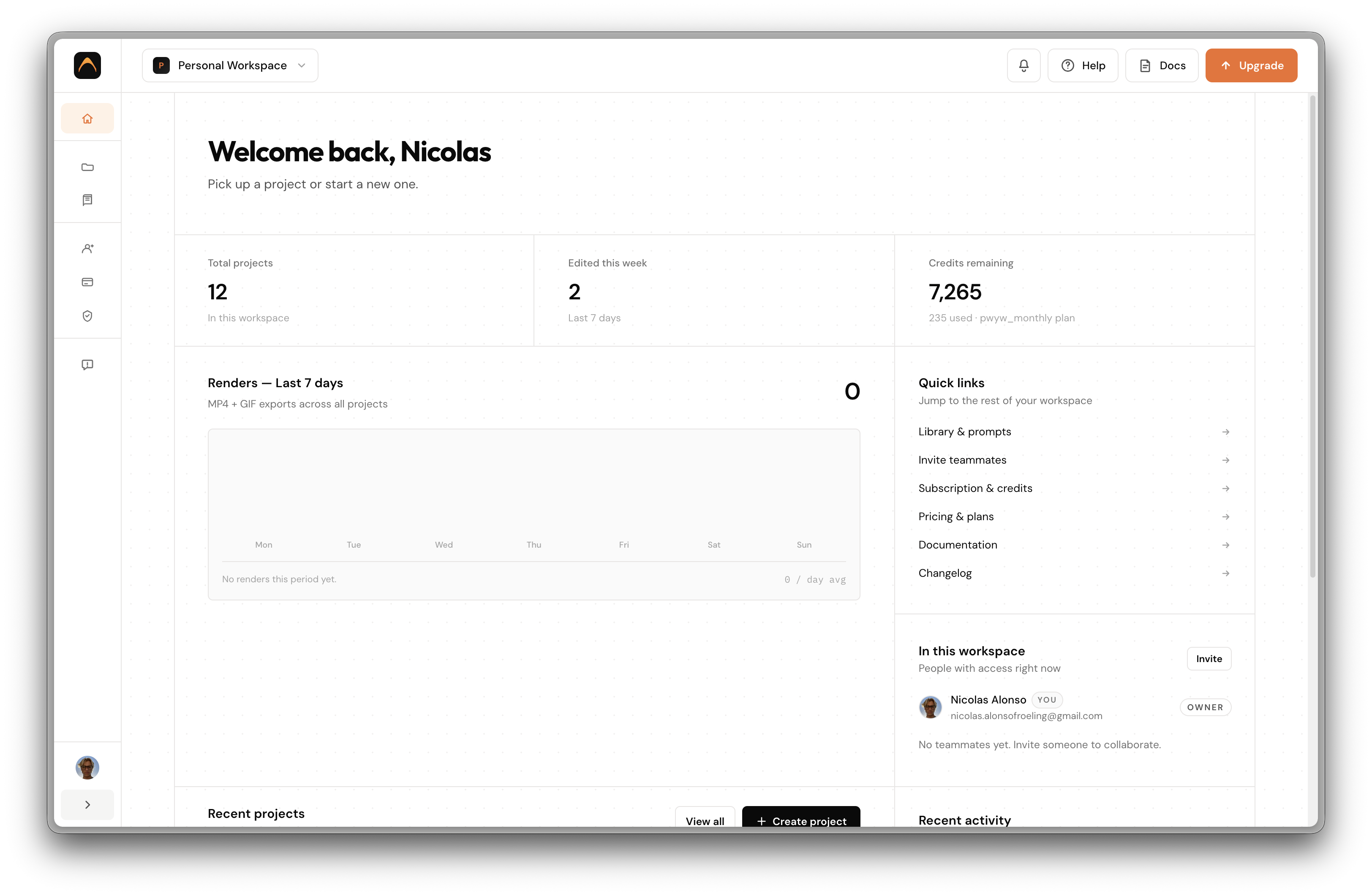The image size is (1372, 896).
Task: Click the email nicolas.alonsofroeling@gmail.com
Action: (x=1026, y=716)
